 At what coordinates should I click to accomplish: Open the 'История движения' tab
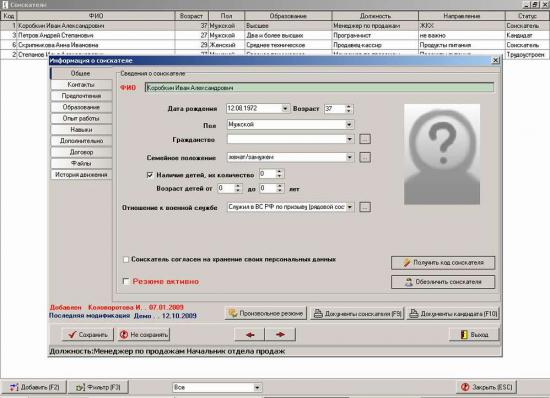click(x=81, y=175)
